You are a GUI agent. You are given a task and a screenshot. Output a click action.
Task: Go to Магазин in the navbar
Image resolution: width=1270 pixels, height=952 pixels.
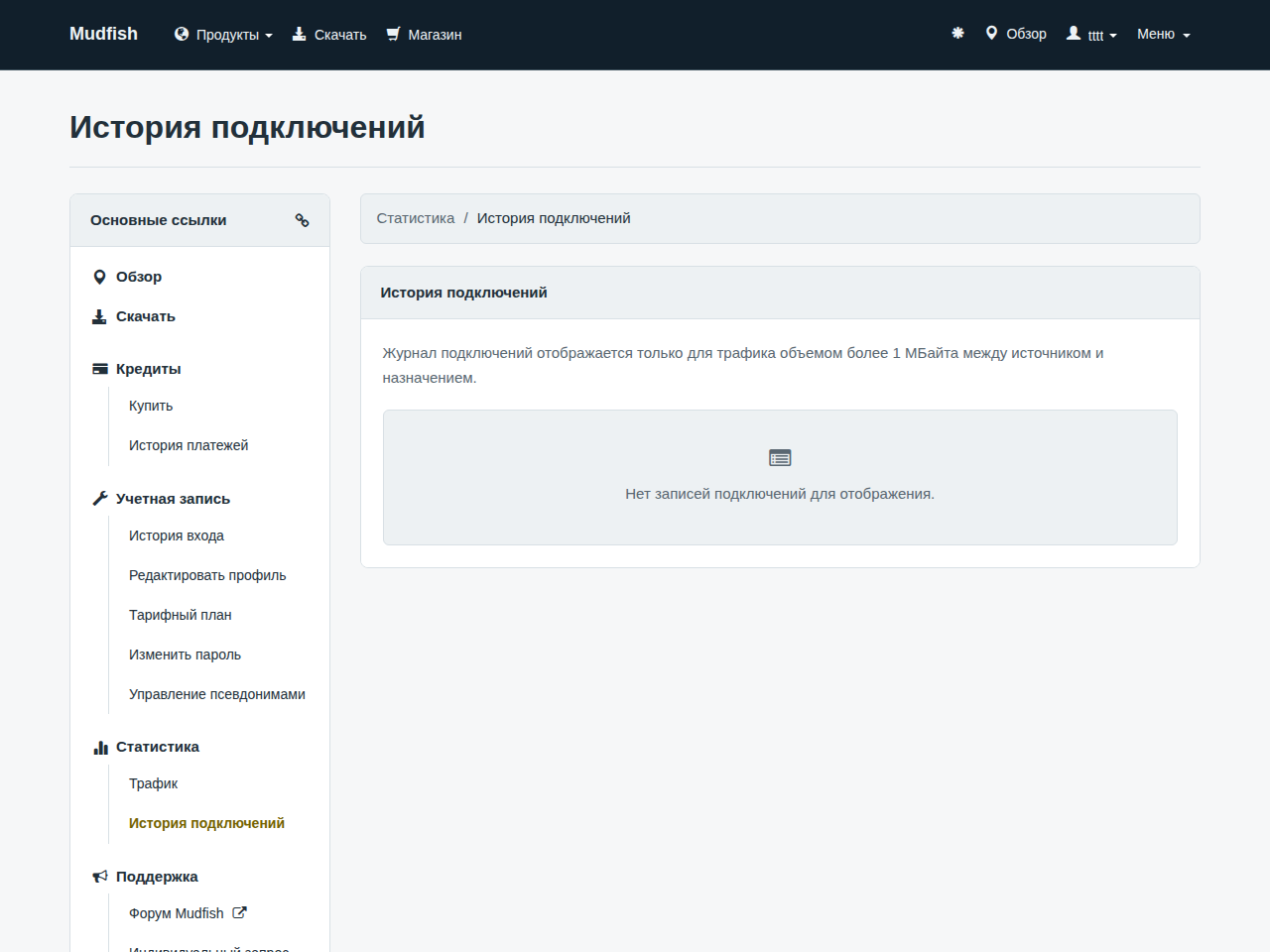(435, 35)
